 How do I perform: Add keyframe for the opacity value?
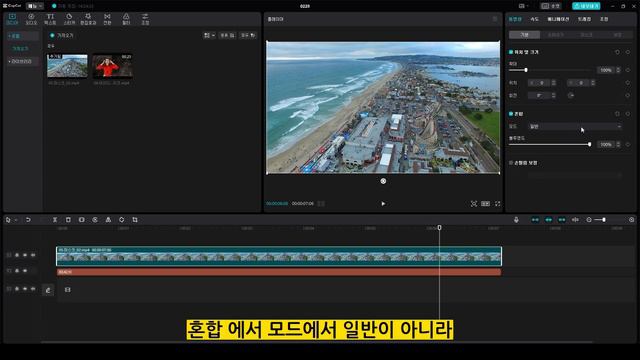click(628, 144)
